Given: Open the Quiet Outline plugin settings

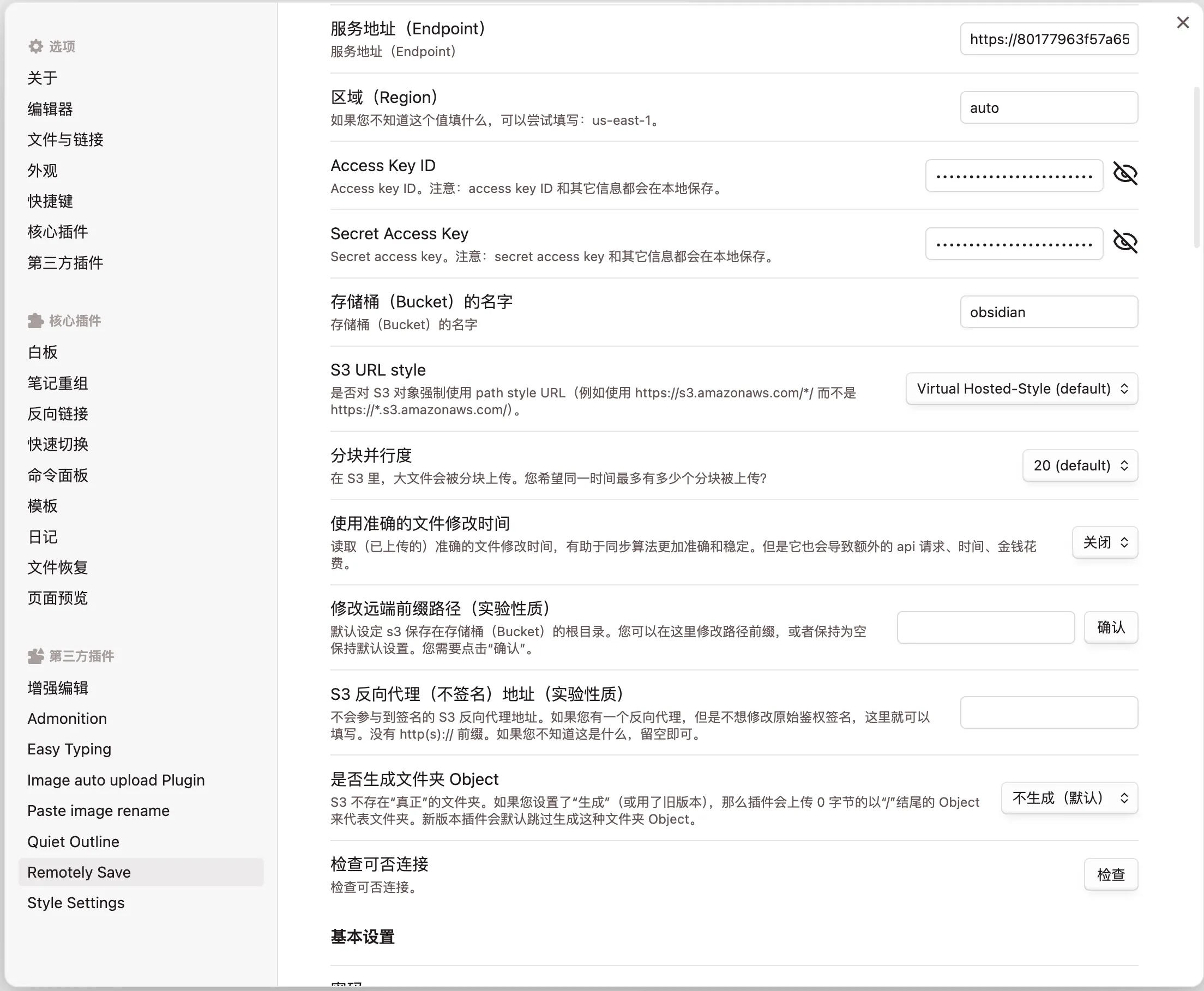Looking at the screenshot, I should (141, 842).
